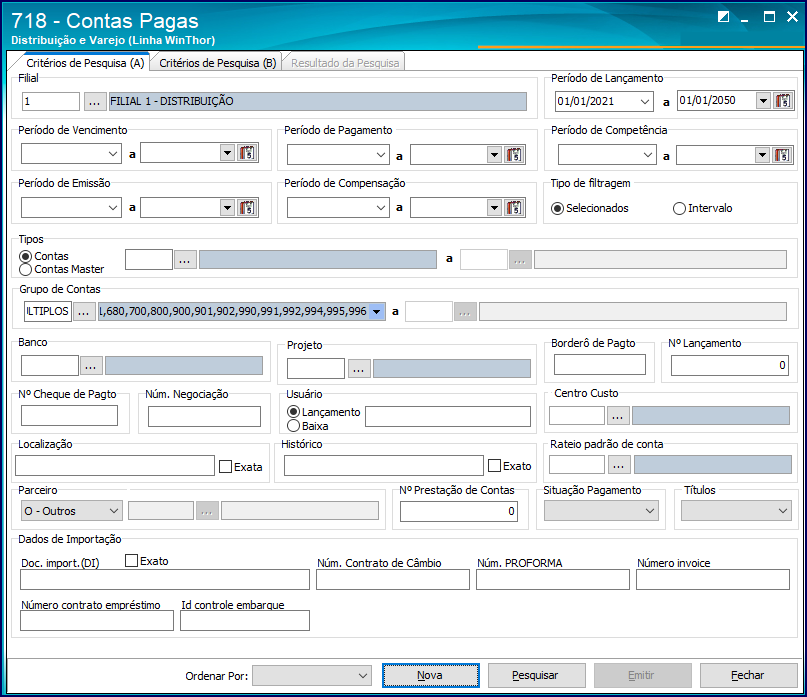Select Lançamento under Usuário
The width and height of the screenshot is (807, 697).
(x=324, y=412)
